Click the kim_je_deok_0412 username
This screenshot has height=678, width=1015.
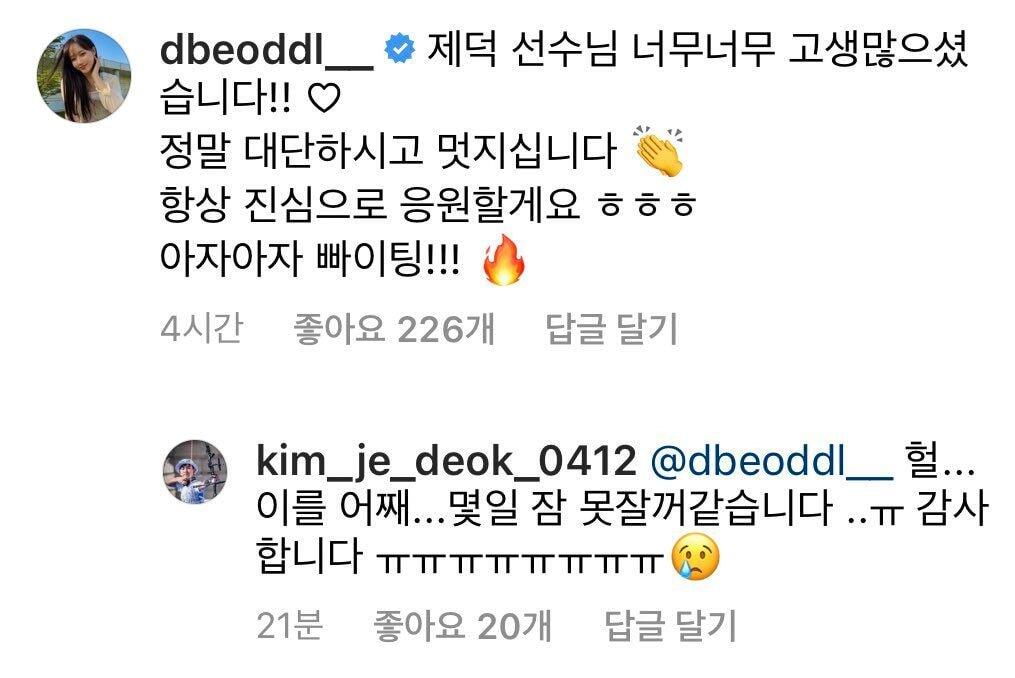click(446, 460)
